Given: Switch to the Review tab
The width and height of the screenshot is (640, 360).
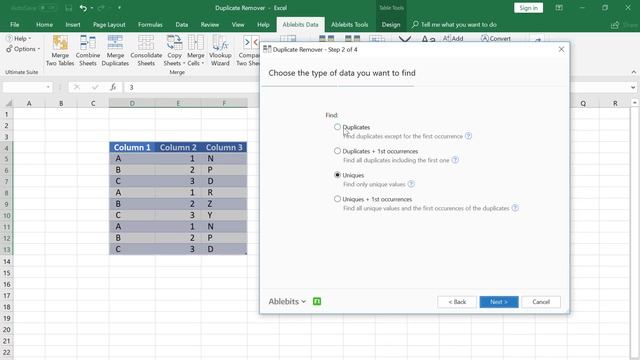Looking at the screenshot, I should (x=210, y=24).
